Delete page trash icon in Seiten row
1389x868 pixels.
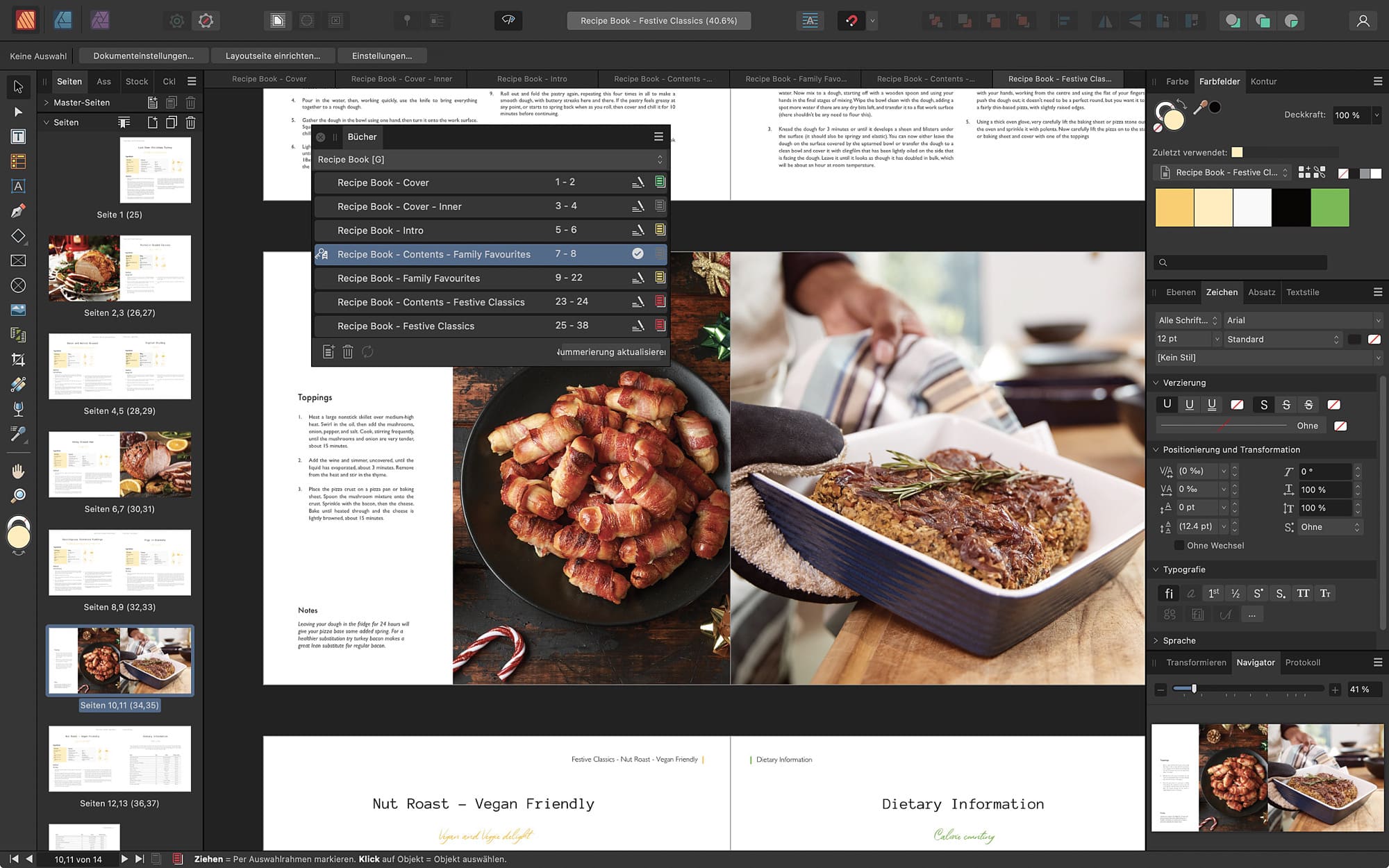pyautogui.click(x=190, y=122)
